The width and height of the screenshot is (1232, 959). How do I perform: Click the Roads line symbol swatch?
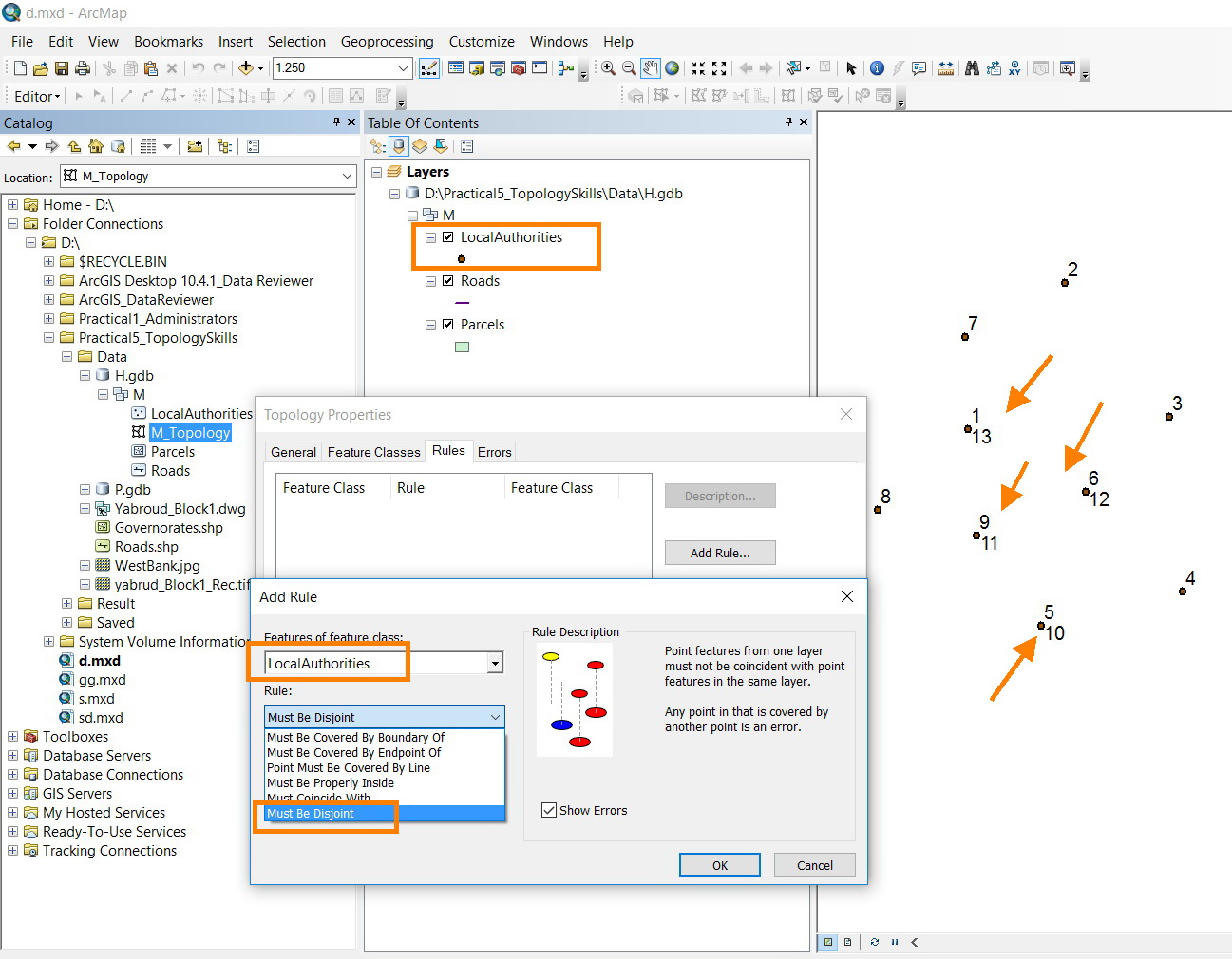pos(463,303)
